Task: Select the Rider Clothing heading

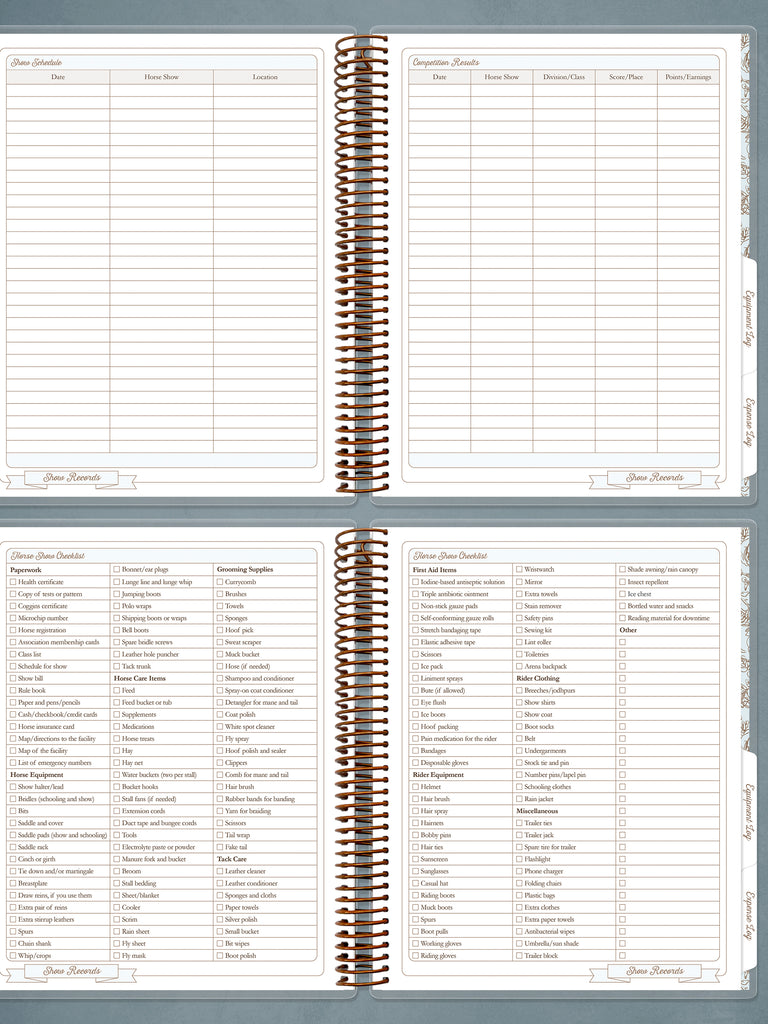Action: [x=538, y=679]
